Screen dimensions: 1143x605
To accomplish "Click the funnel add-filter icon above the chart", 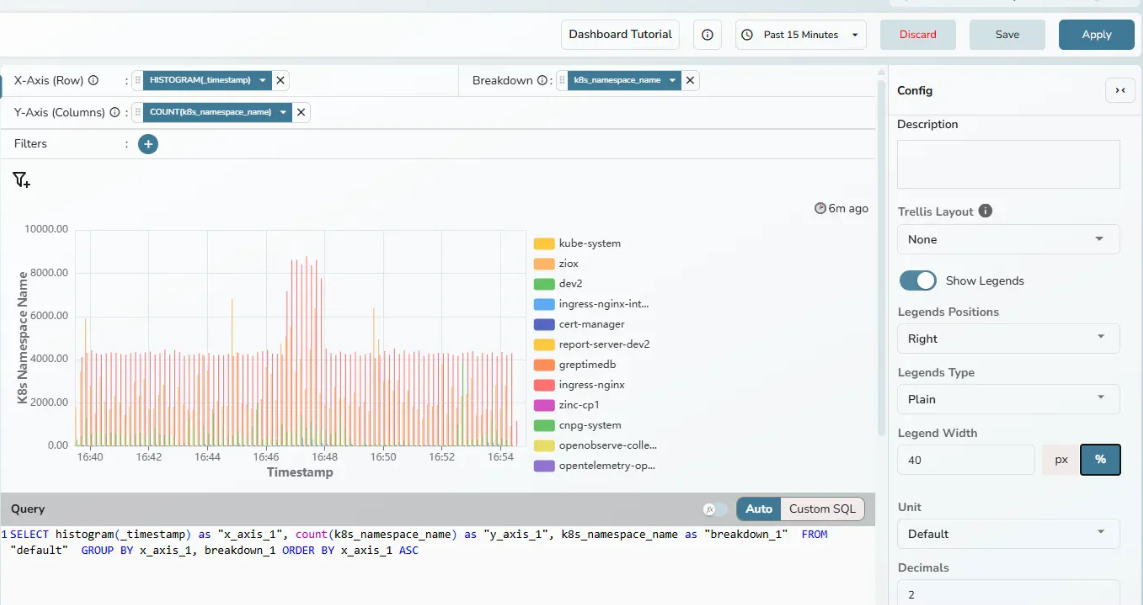I will point(21,180).
